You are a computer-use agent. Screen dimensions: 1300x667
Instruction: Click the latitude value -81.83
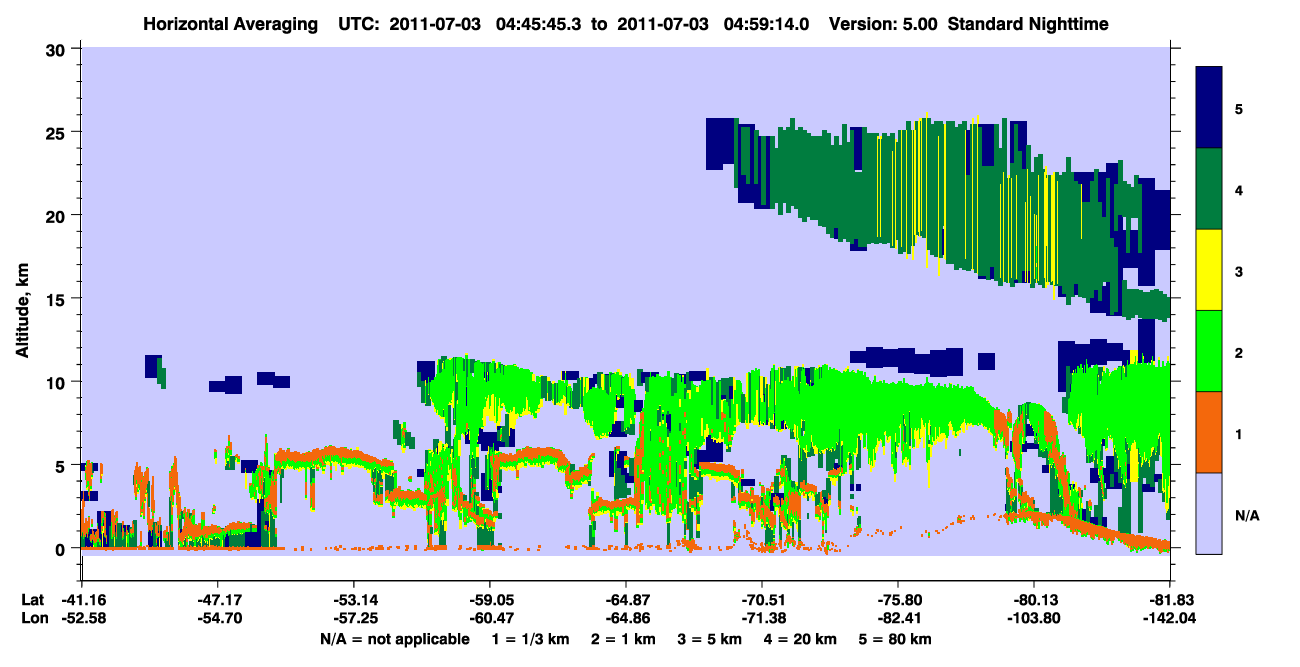click(1170, 600)
